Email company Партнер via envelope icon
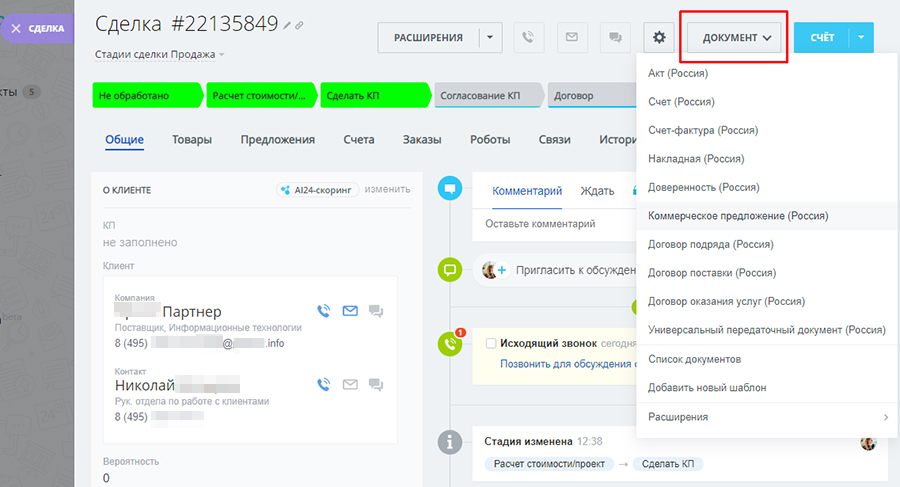 click(350, 311)
